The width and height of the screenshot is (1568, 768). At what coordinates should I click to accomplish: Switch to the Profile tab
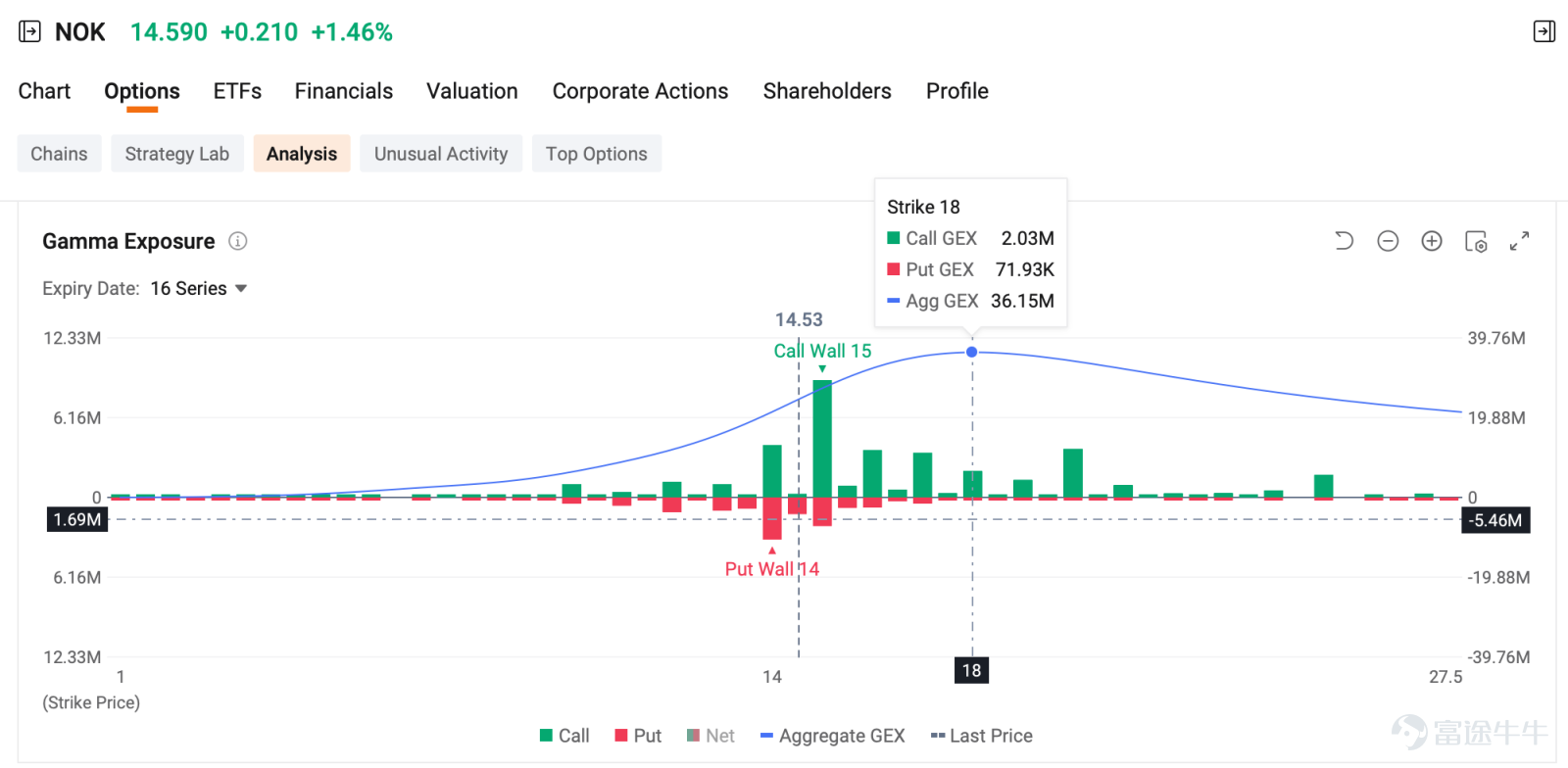pyautogui.click(x=957, y=91)
